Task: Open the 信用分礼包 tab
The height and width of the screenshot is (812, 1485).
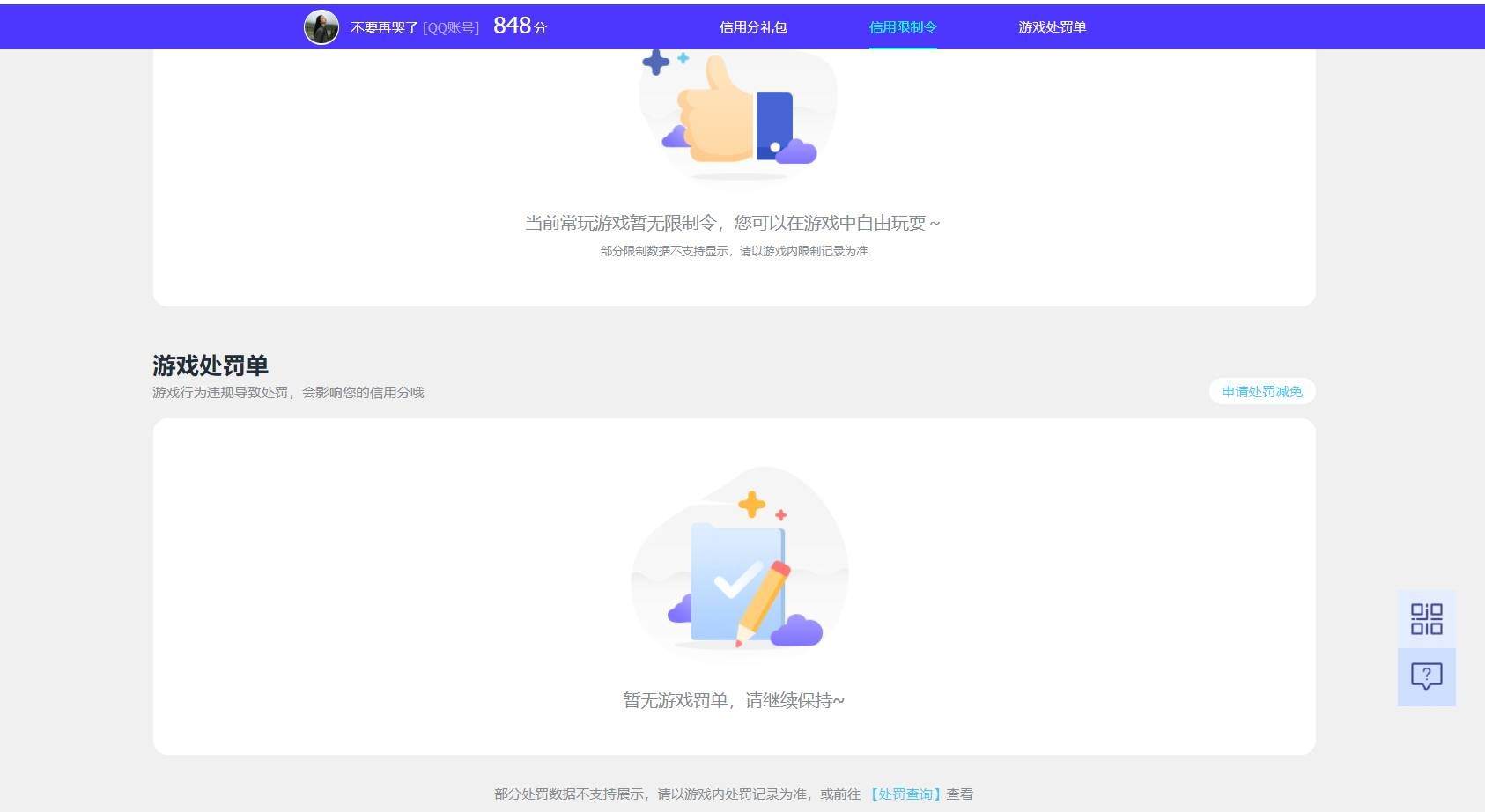Action: (753, 27)
